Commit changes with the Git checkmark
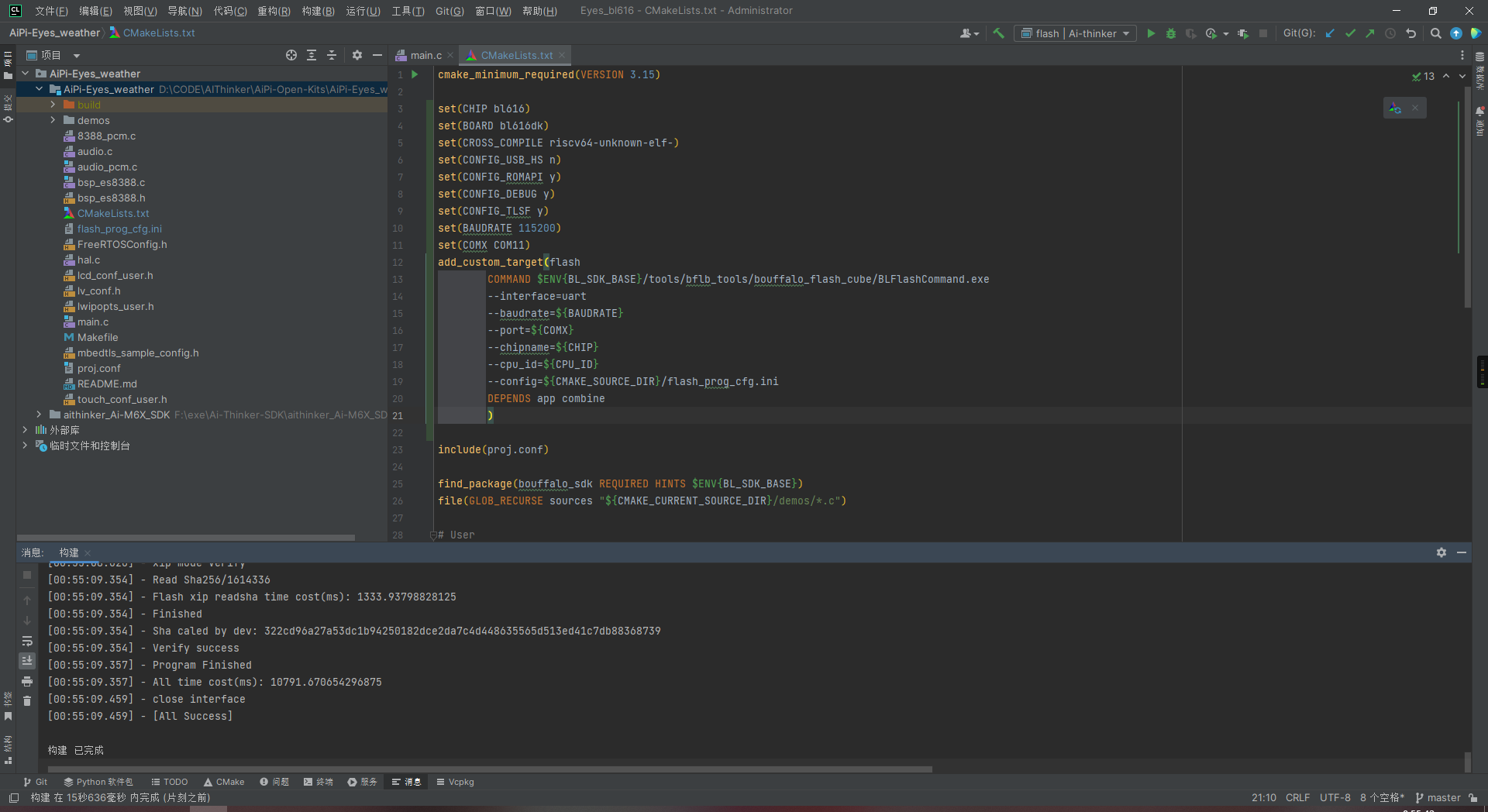 [x=1350, y=33]
